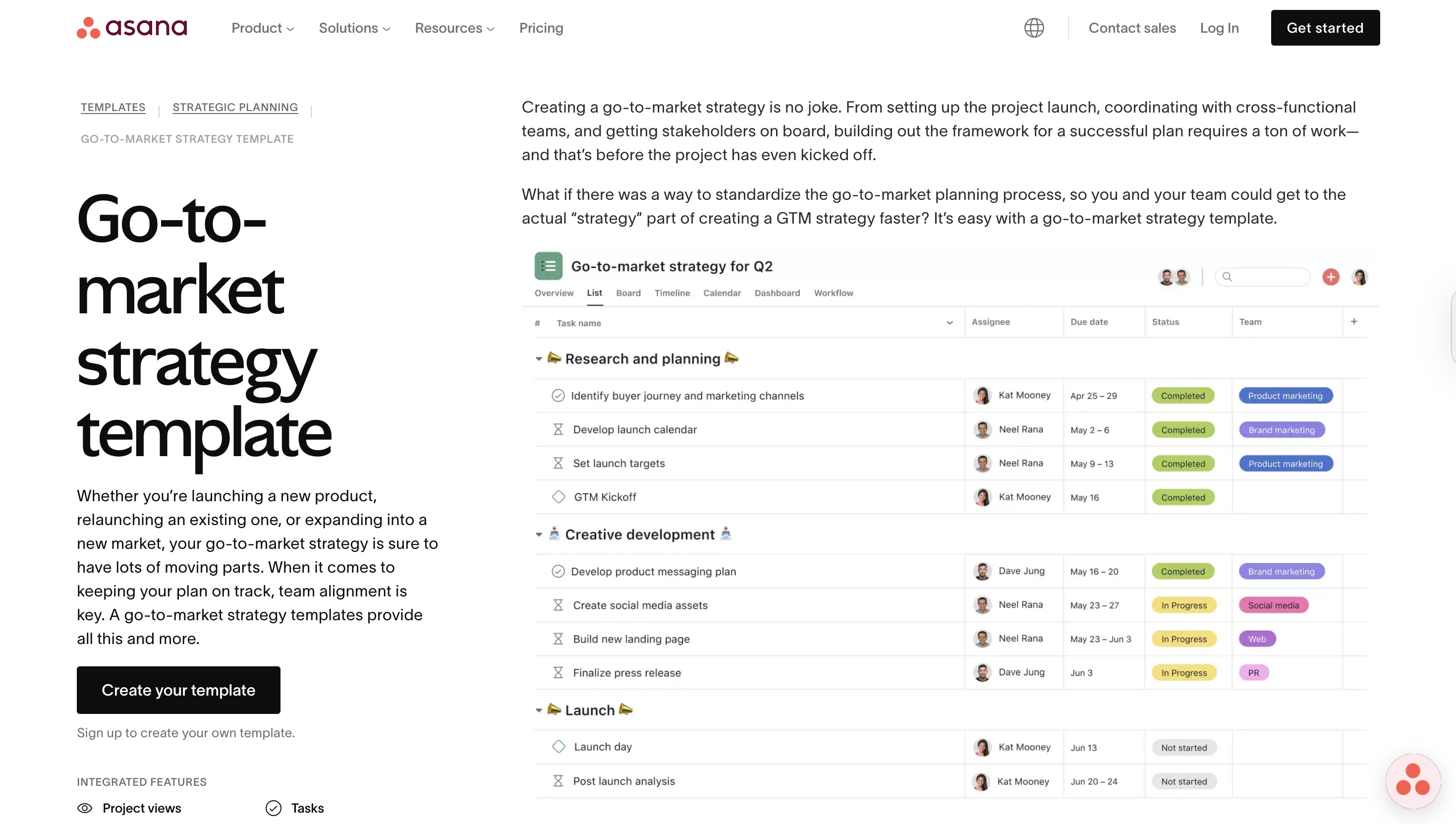Click the eye icon next to Project views
This screenshot has width=1456, height=824.
(85, 808)
